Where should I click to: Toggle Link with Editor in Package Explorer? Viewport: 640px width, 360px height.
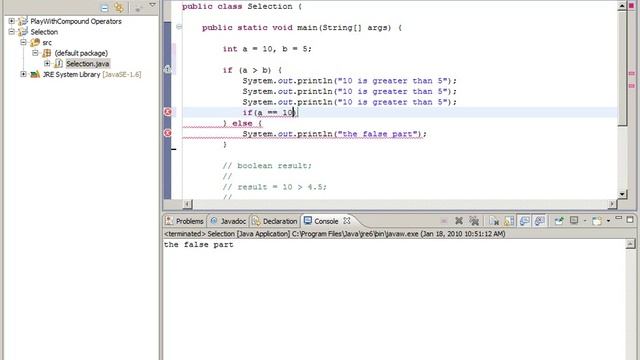pos(119,7)
